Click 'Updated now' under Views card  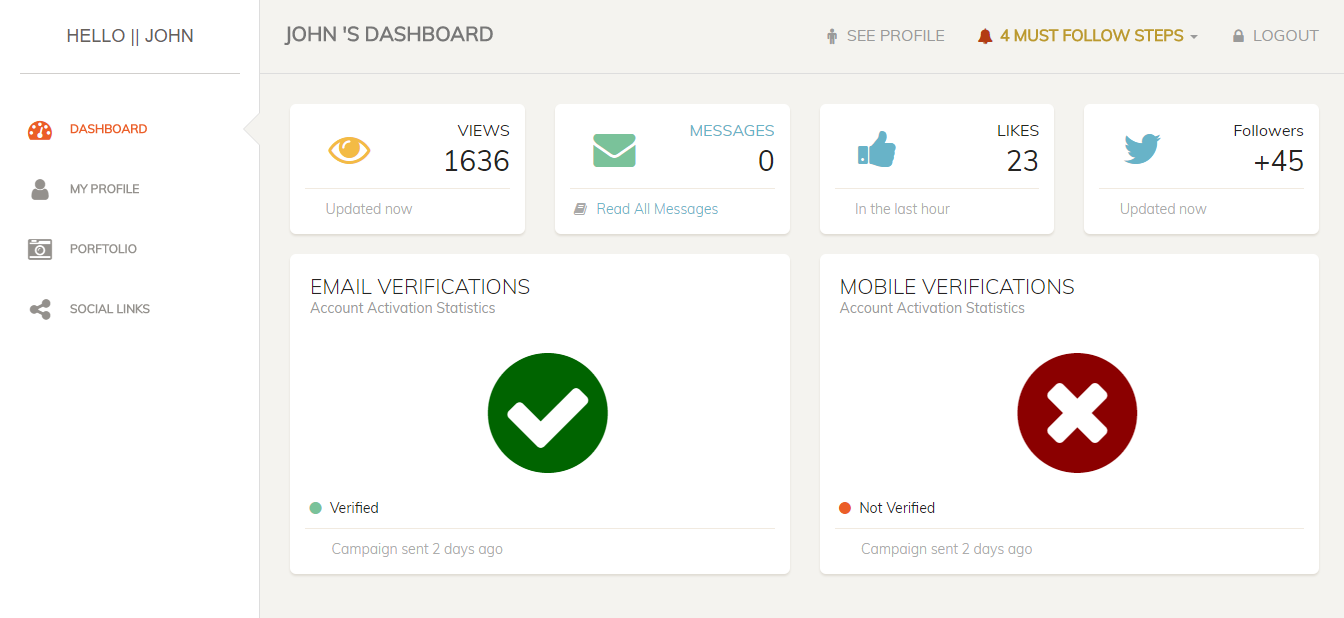click(369, 209)
